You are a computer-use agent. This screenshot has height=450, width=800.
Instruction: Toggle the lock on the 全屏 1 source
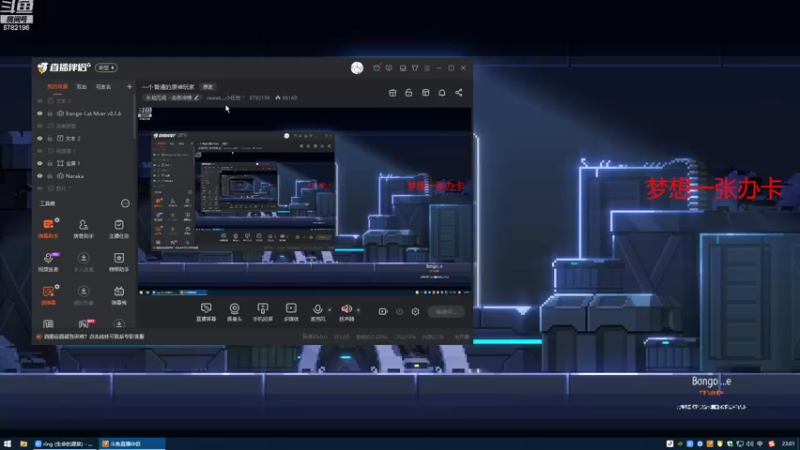50,163
